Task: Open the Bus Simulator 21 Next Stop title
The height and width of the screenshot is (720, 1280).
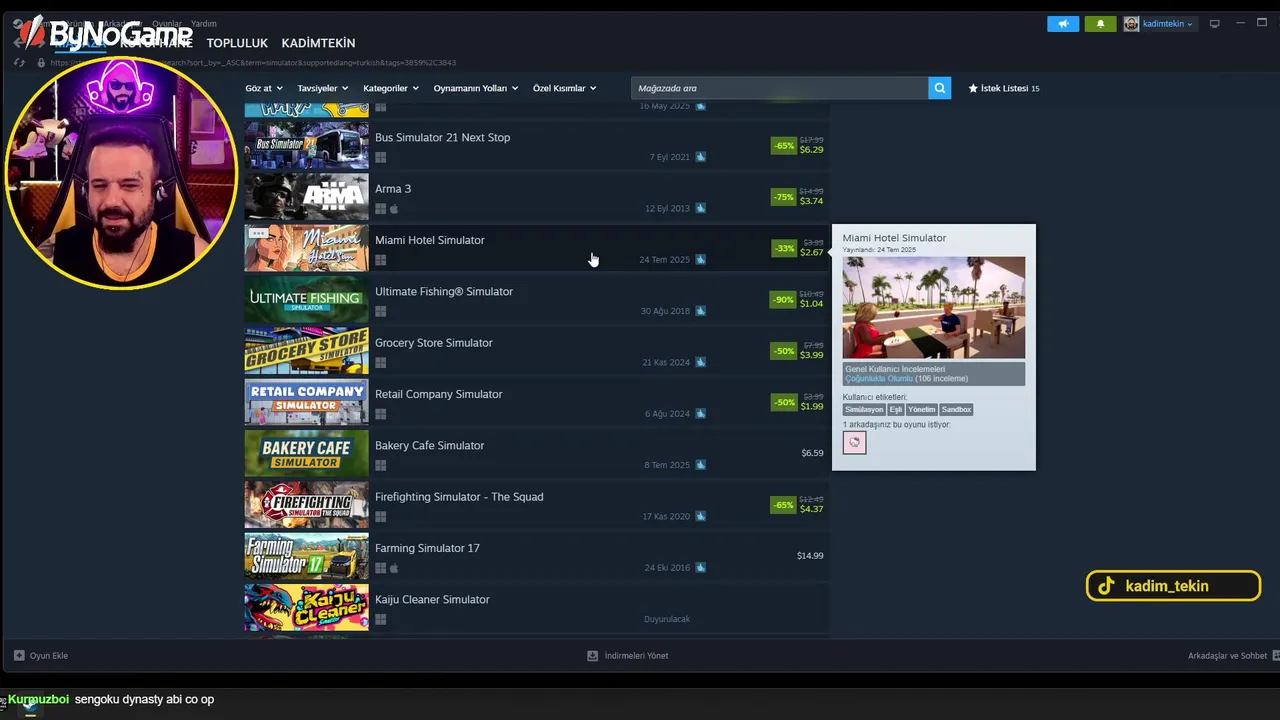Action: pos(442,137)
